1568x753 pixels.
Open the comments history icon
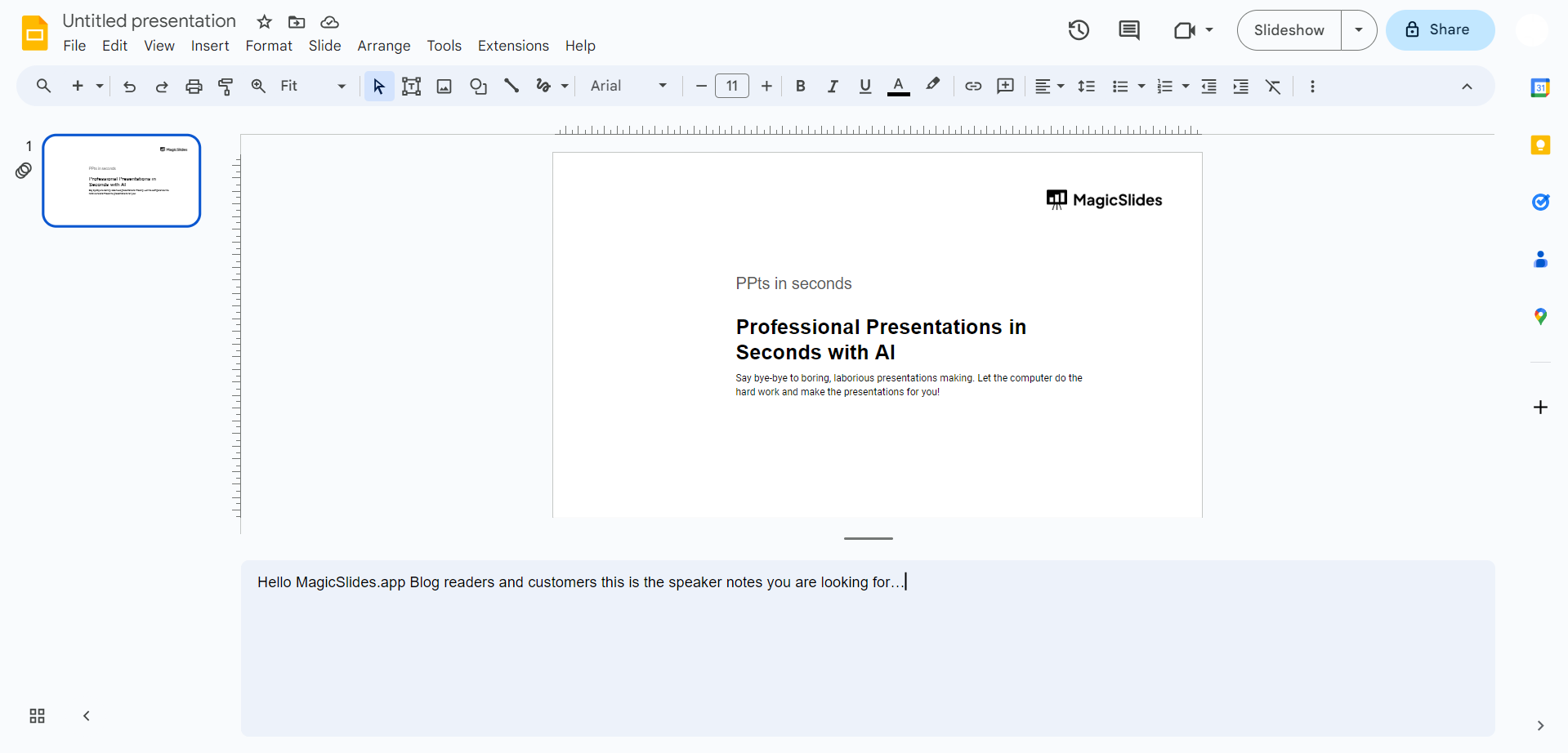[1129, 30]
